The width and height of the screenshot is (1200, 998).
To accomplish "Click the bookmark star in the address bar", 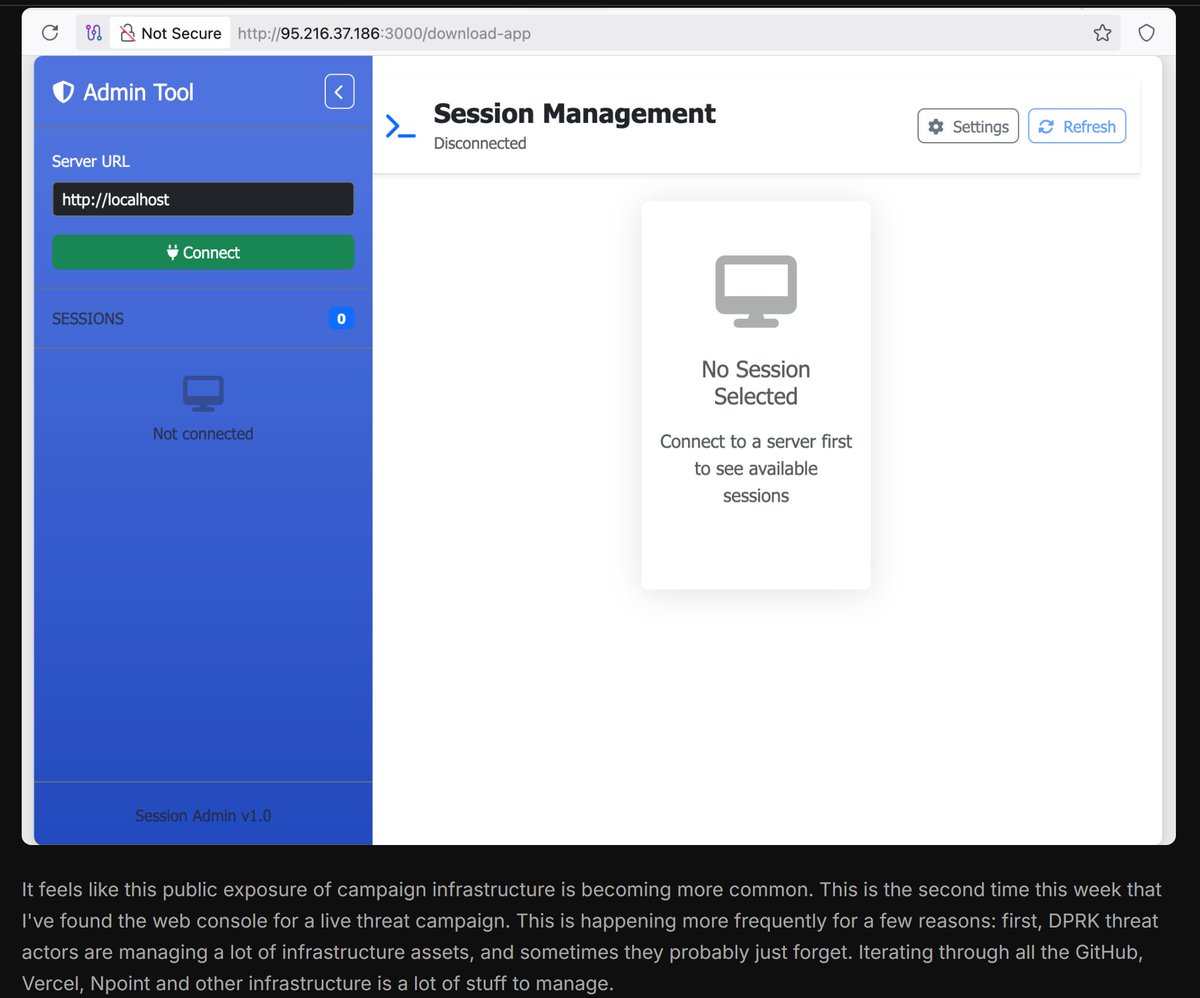I will 1102,32.
